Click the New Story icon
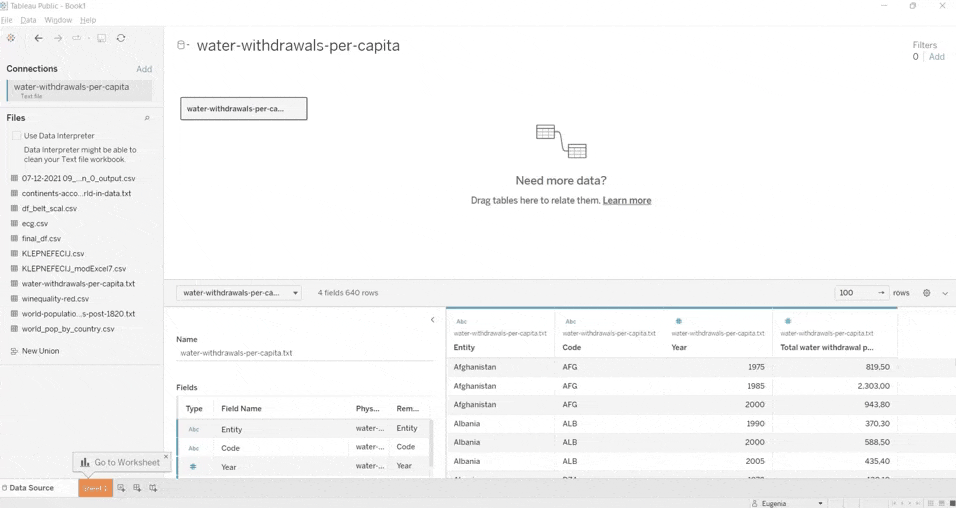The image size is (956, 508). (153, 488)
